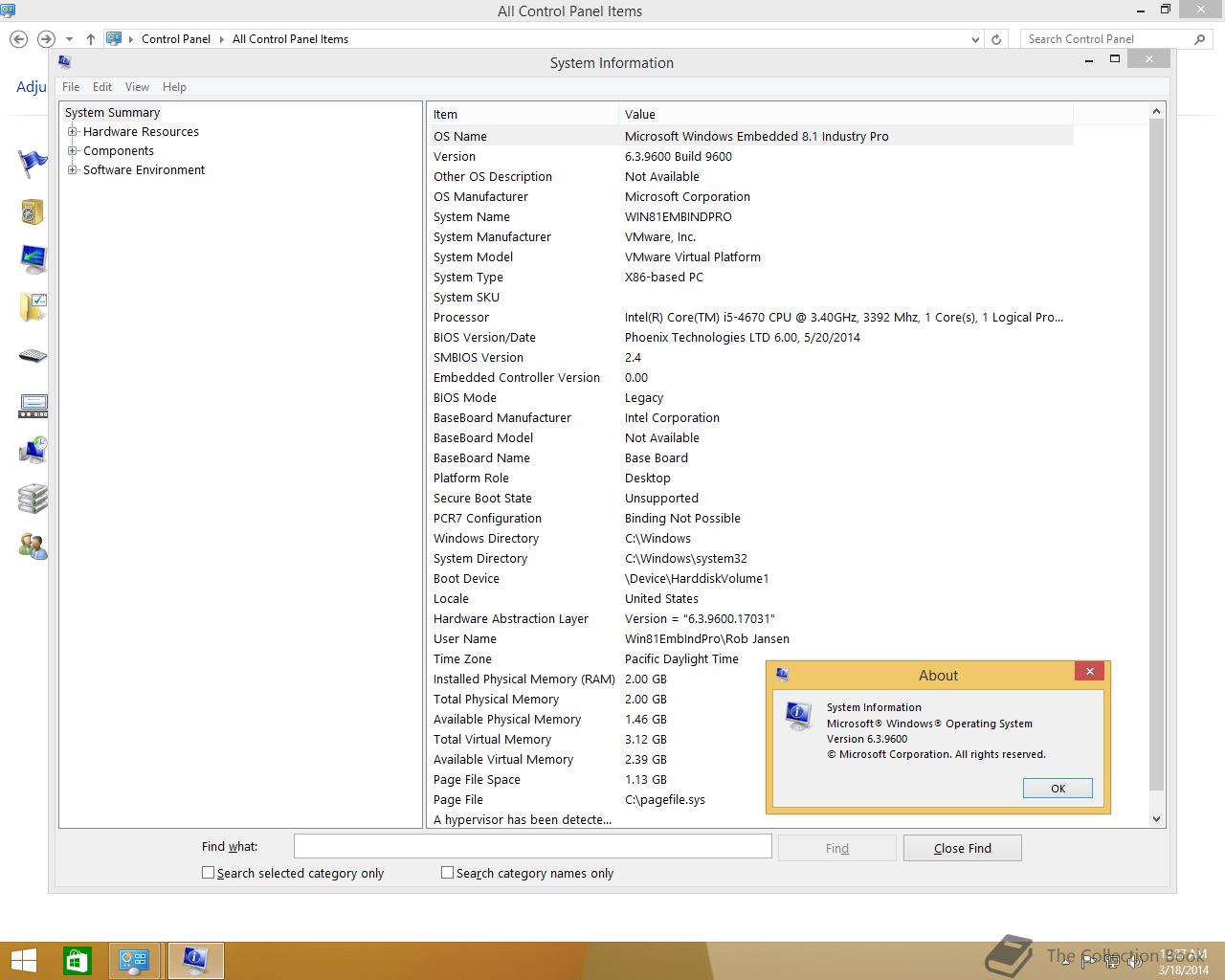Click the Value column header
The height and width of the screenshot is (980, 1225).
pyautogui.click(x=846, y=114)
